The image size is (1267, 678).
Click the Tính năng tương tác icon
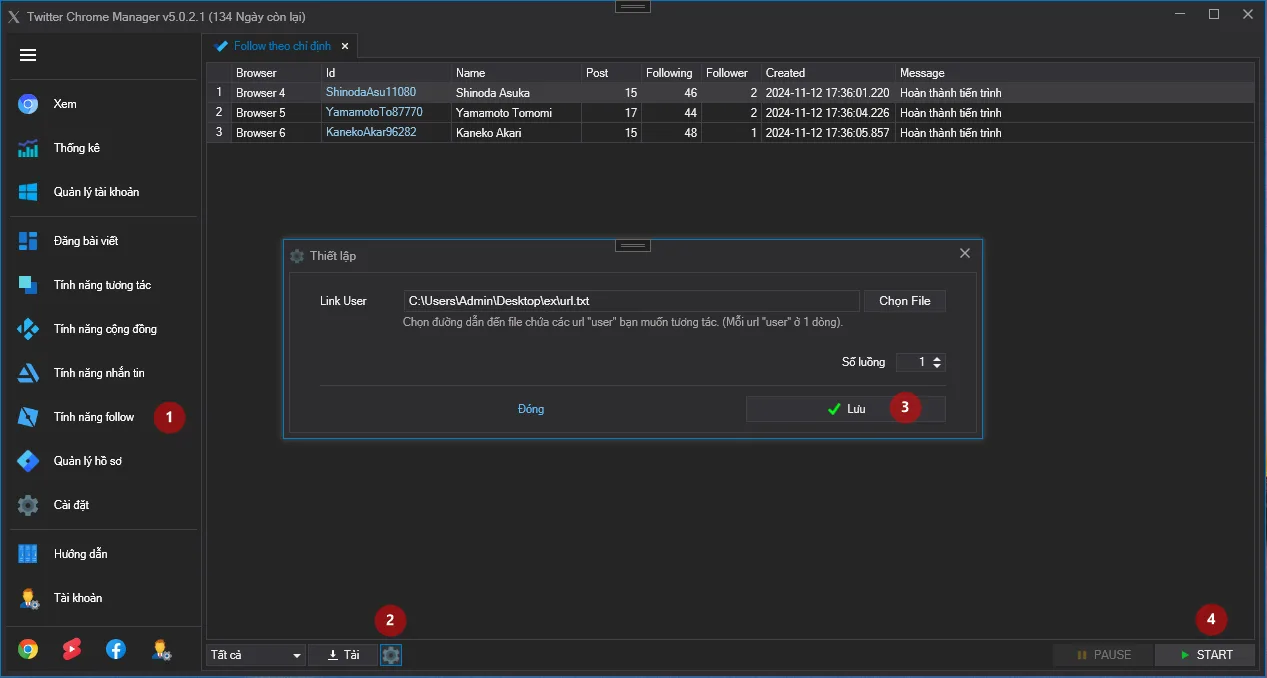[28, 285]
